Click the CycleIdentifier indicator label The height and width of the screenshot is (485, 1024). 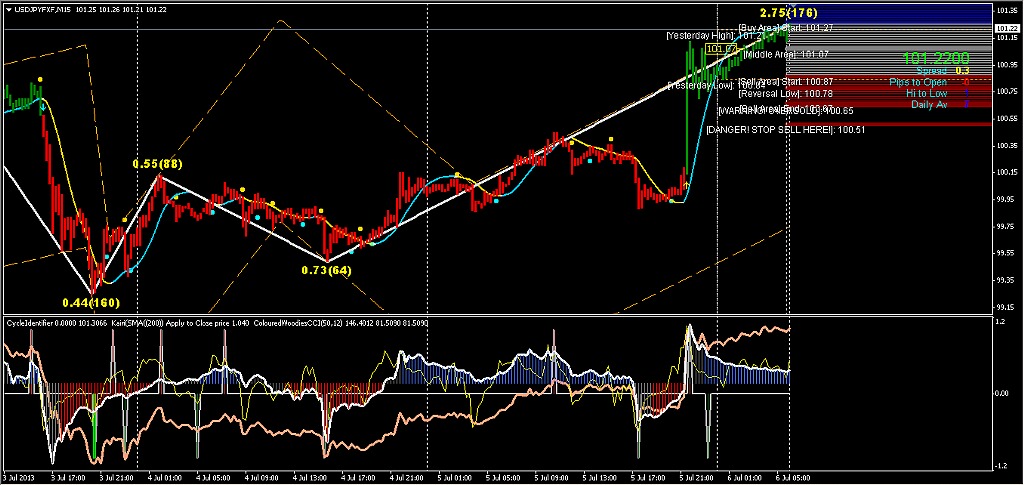coord(27,322)
